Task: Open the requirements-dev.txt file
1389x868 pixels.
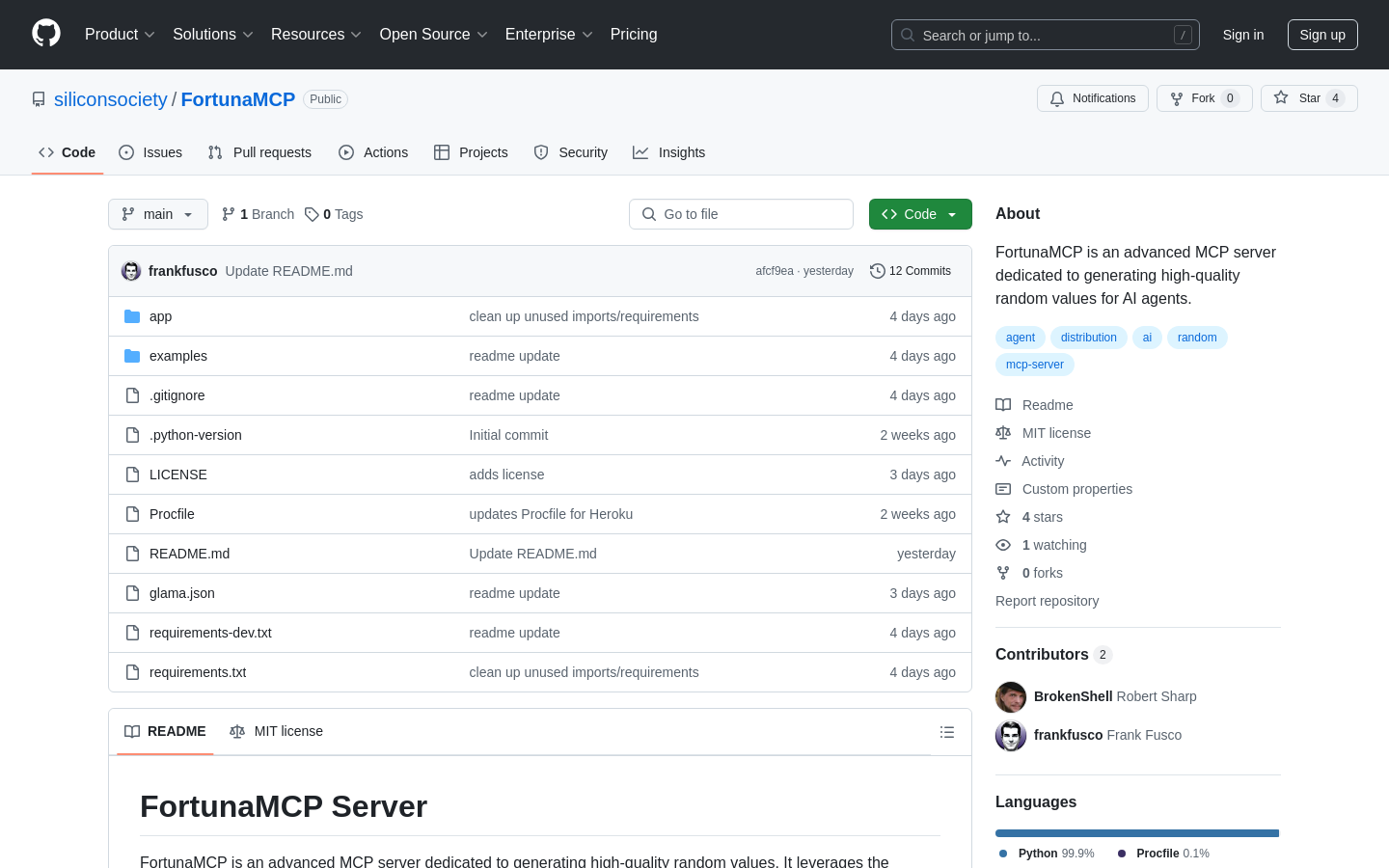Action: (210, 633)
